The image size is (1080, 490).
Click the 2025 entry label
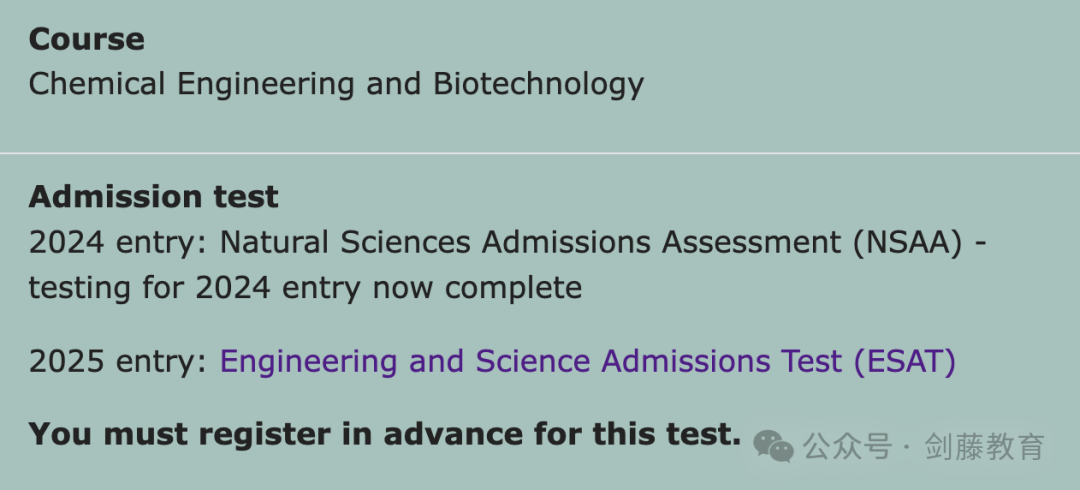click(x=118, y=363)
